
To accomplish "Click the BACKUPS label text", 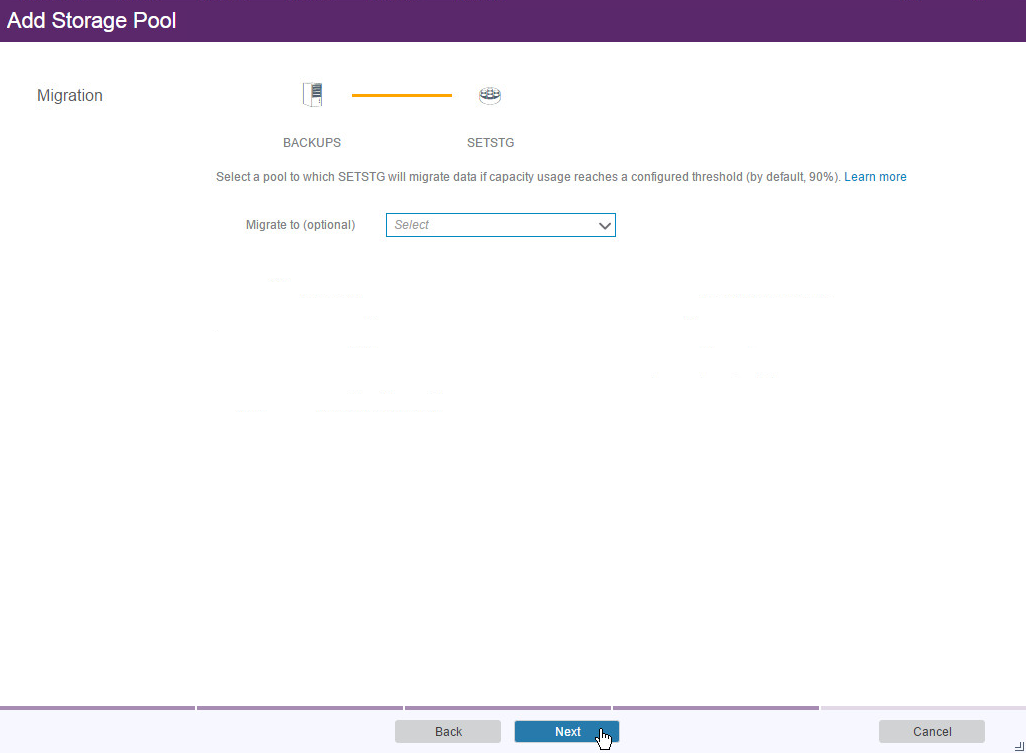I will tap(312, 143).
